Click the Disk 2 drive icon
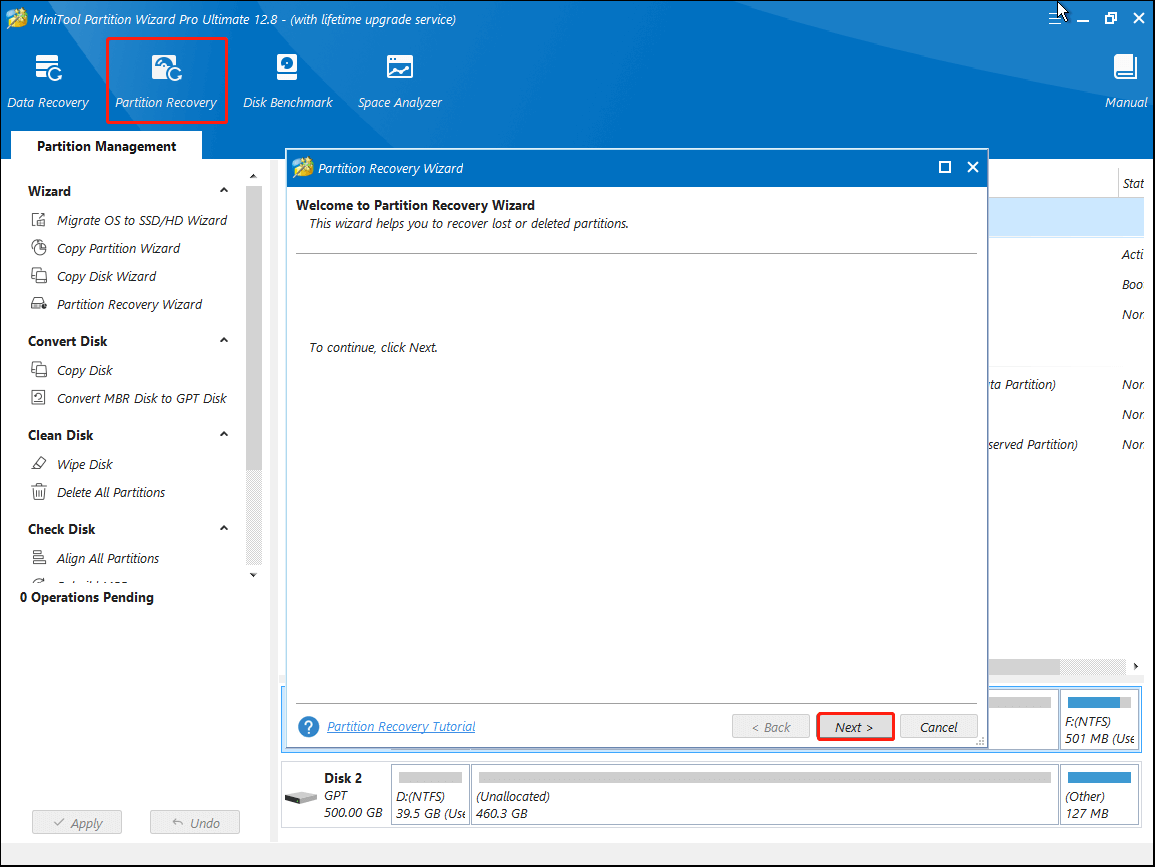The image size is (1155, 867). pyautogui.click(x=301, y=798)
